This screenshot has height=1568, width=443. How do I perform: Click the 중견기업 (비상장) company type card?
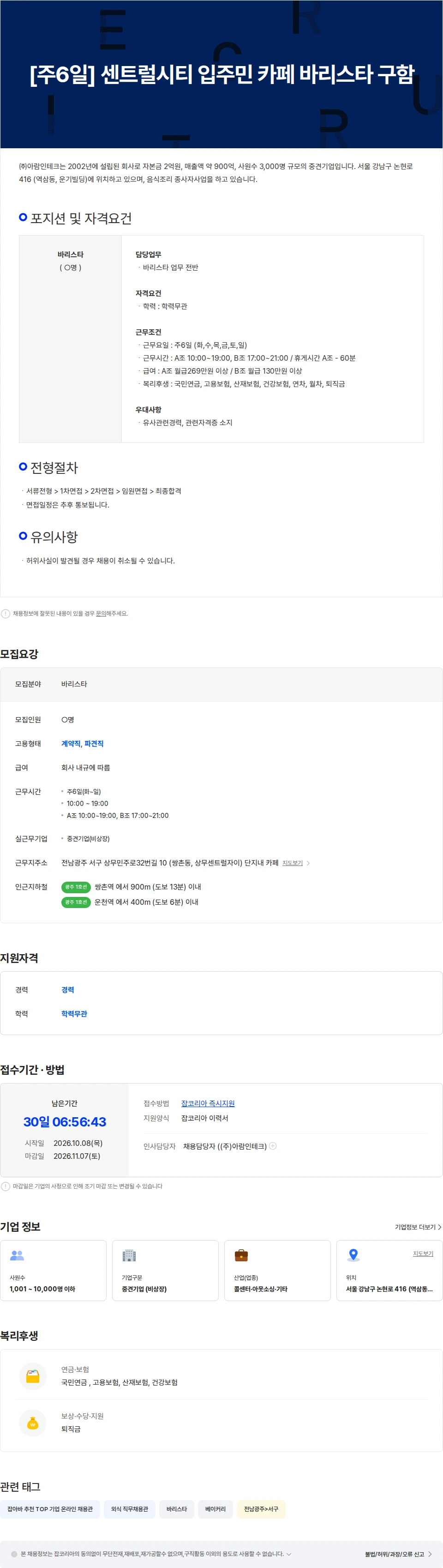coord(165,1271)
